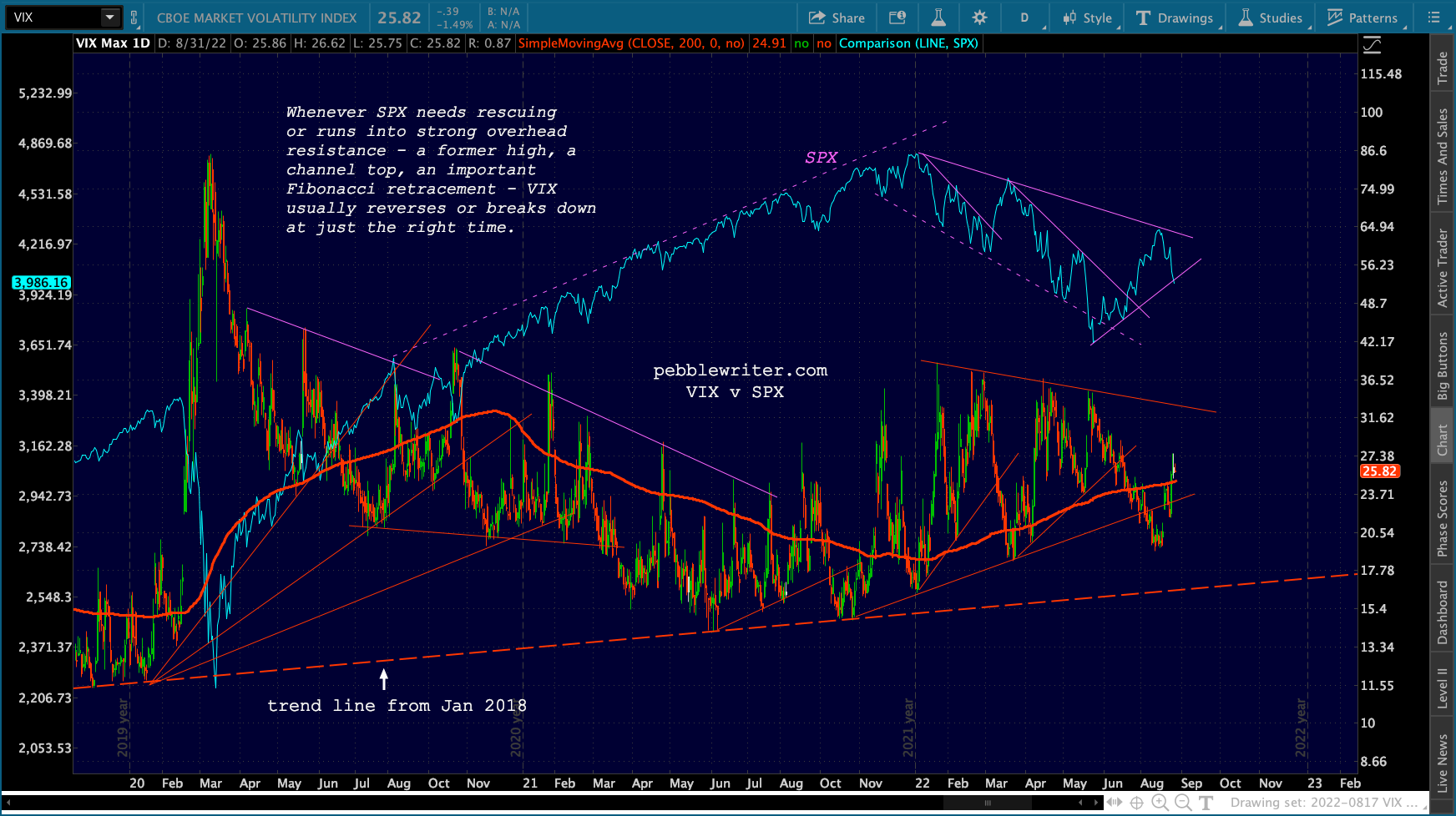This screenshot has height=816, width=1456.
Task: Click the expand time axis arrows icon
Action: pyautogui.click(x=1115, y=803)
